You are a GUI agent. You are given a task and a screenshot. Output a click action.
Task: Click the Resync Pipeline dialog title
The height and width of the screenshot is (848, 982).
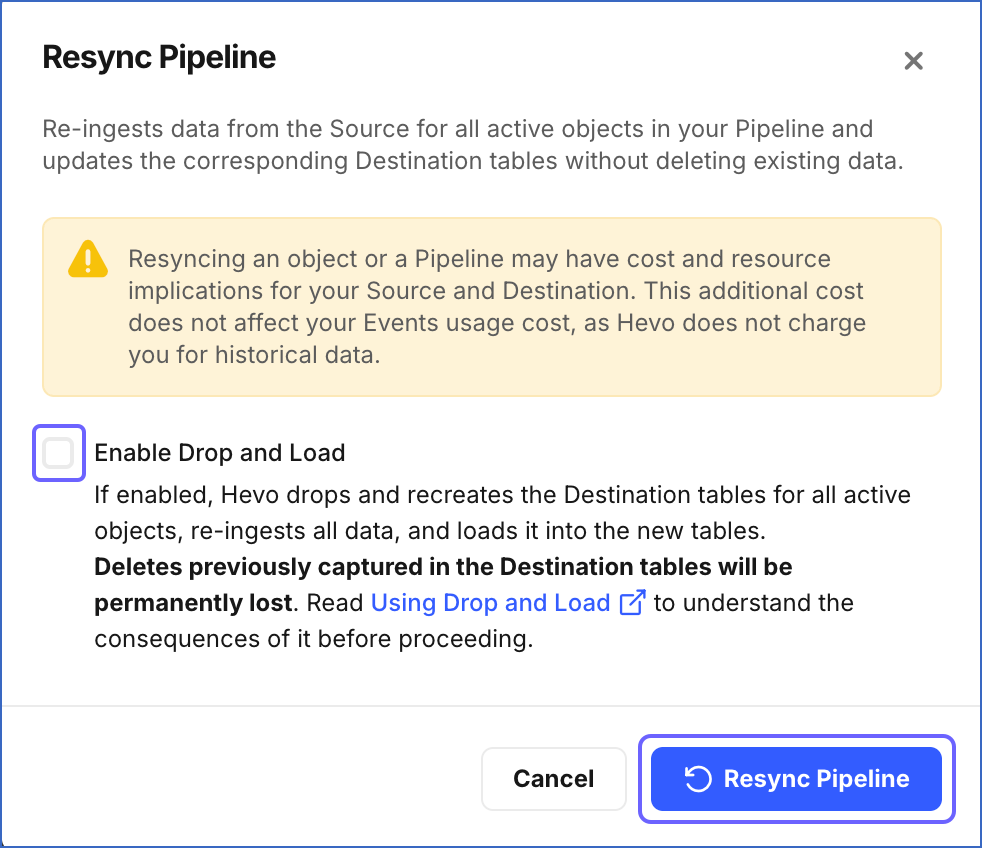158,57
